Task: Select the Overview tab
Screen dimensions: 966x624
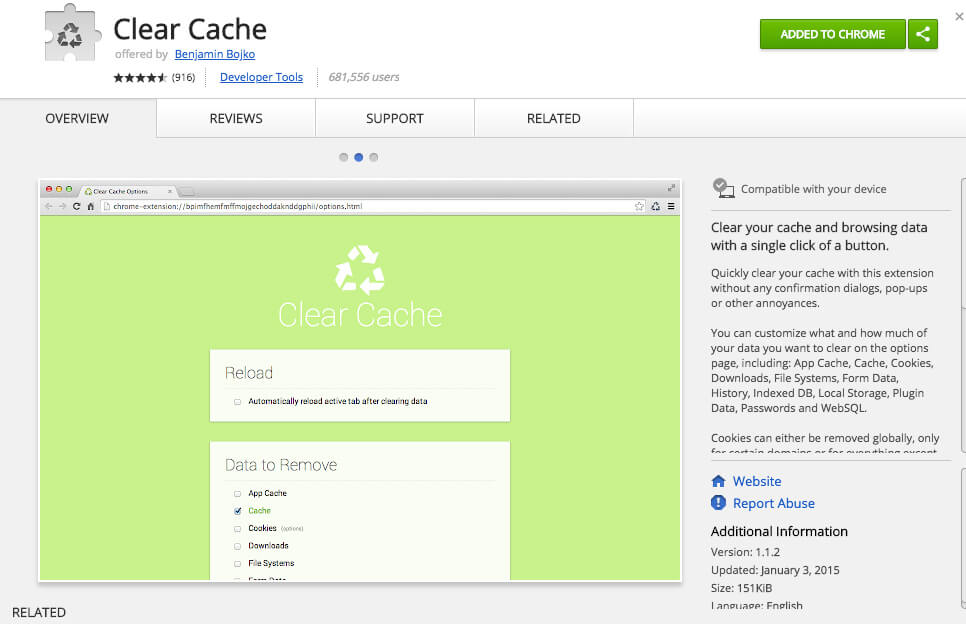Action: click(x=77, y=118)
